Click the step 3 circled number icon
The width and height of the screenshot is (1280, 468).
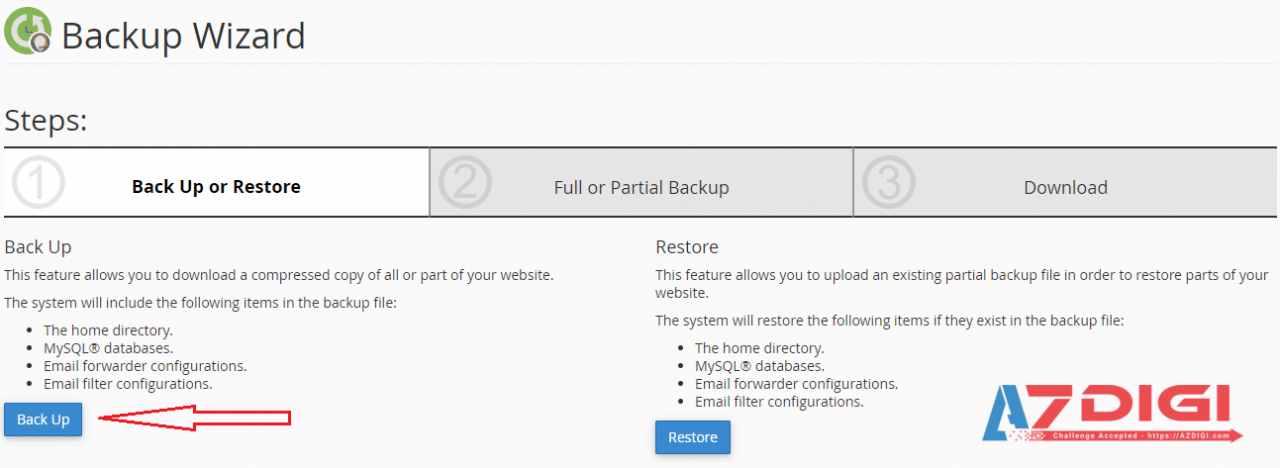pyautogui.click(x=888, y=185)
